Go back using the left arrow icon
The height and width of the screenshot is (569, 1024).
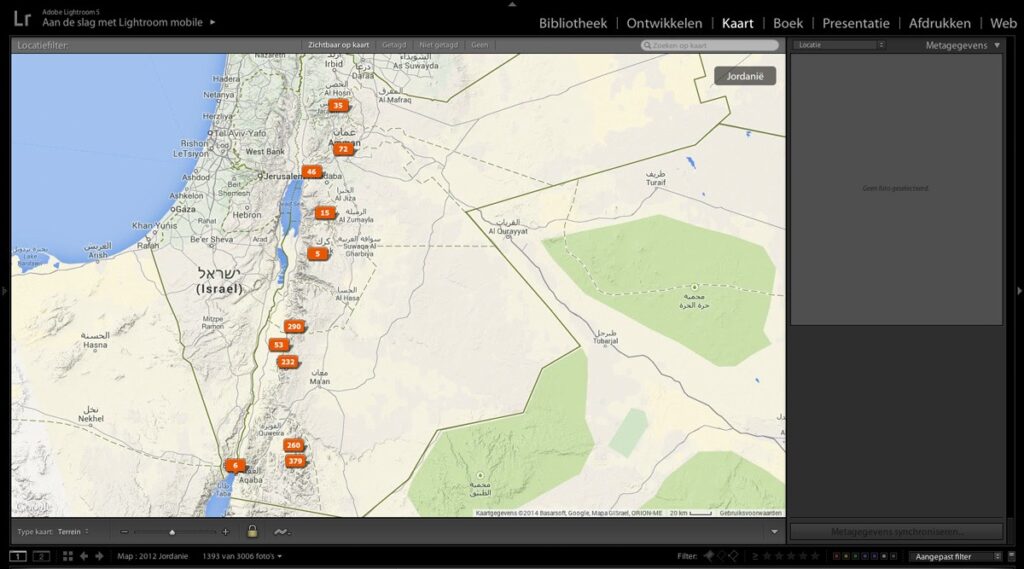(84, 556)
